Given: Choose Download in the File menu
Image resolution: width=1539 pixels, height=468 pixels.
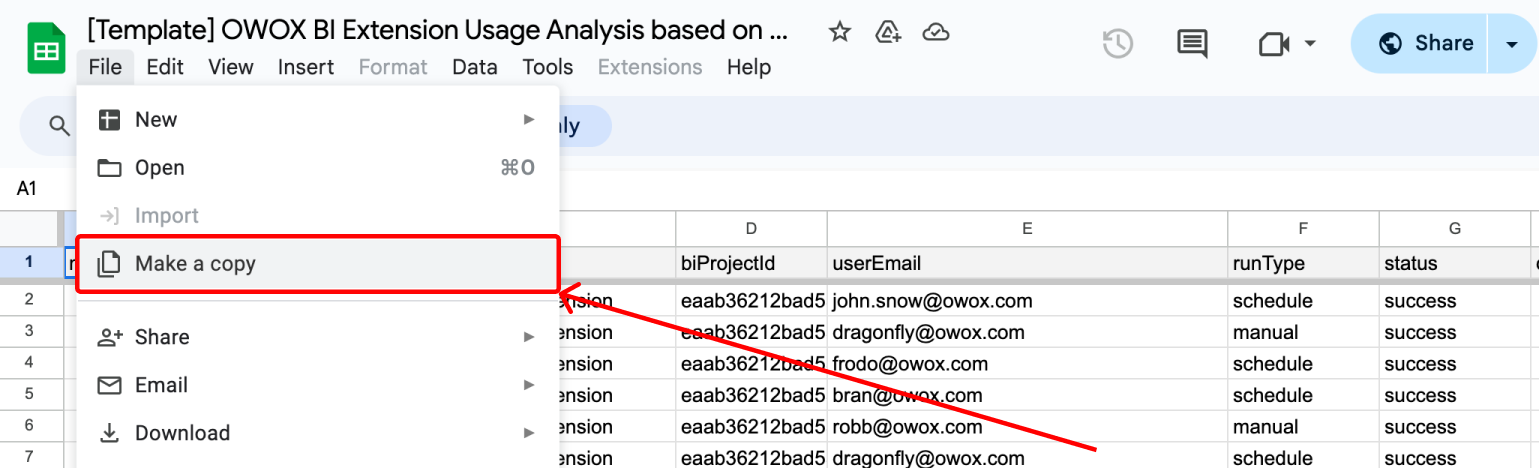Looking at the screenshot, I should point(317,433).
